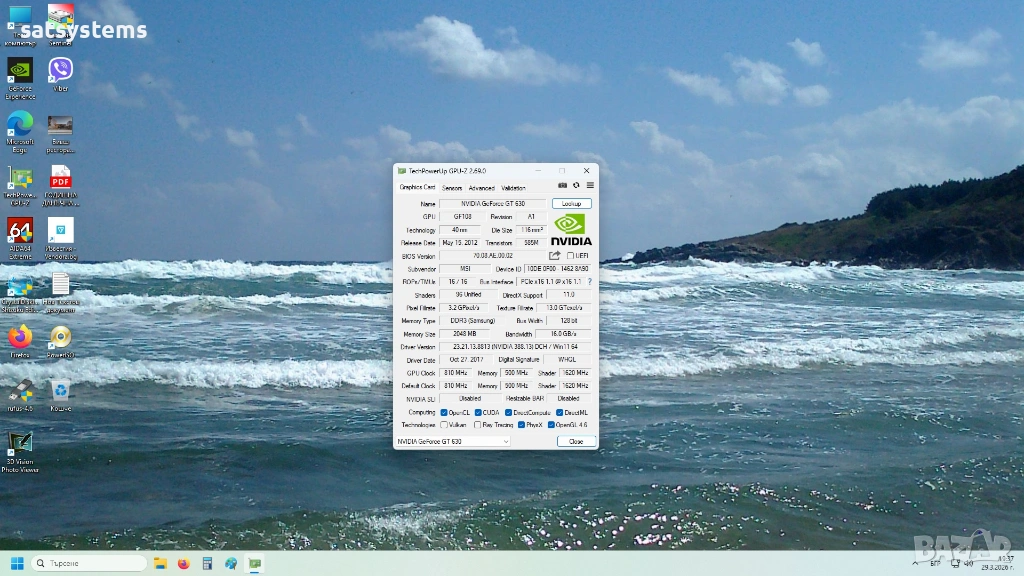Switch to the Sensors tab
This screenshot has height=576, width=1024.
tap(452, 187)
